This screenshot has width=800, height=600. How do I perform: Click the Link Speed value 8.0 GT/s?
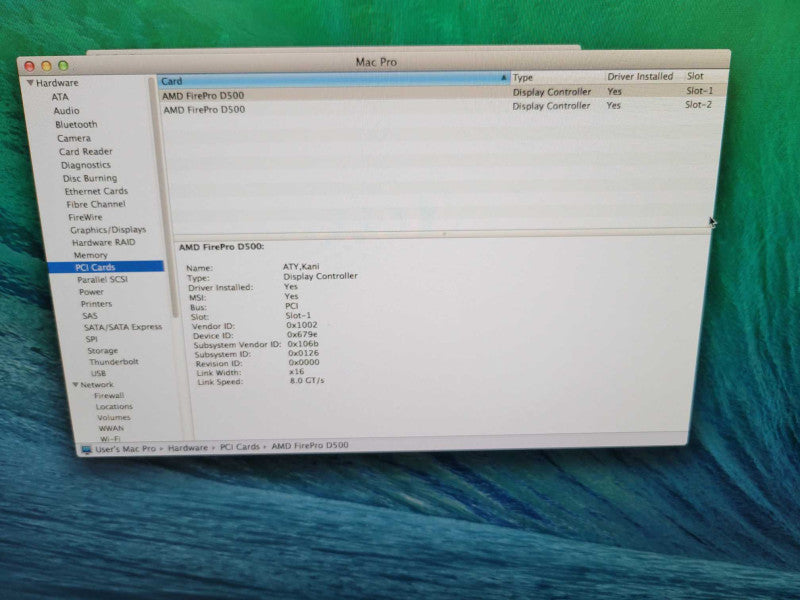307,381
